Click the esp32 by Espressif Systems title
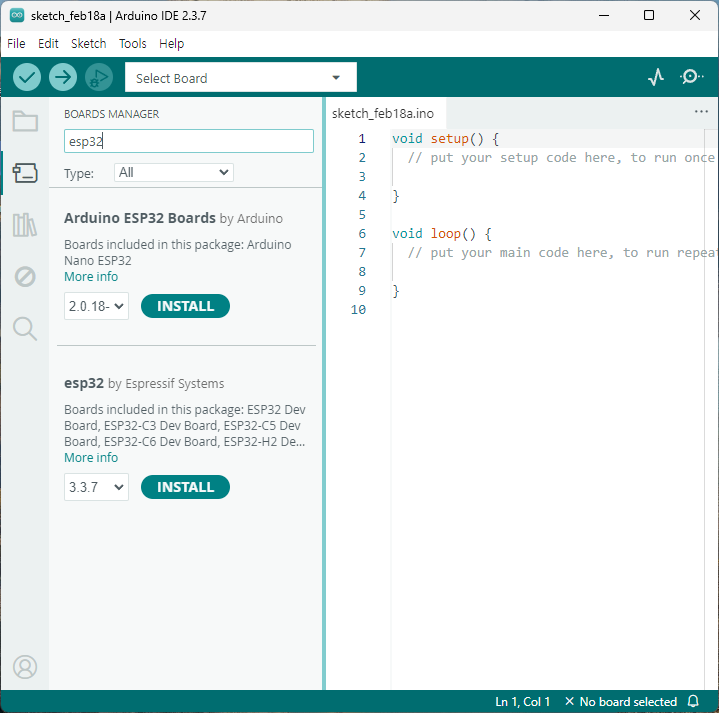Screen dimensions: 719x713 click(144, 383)
